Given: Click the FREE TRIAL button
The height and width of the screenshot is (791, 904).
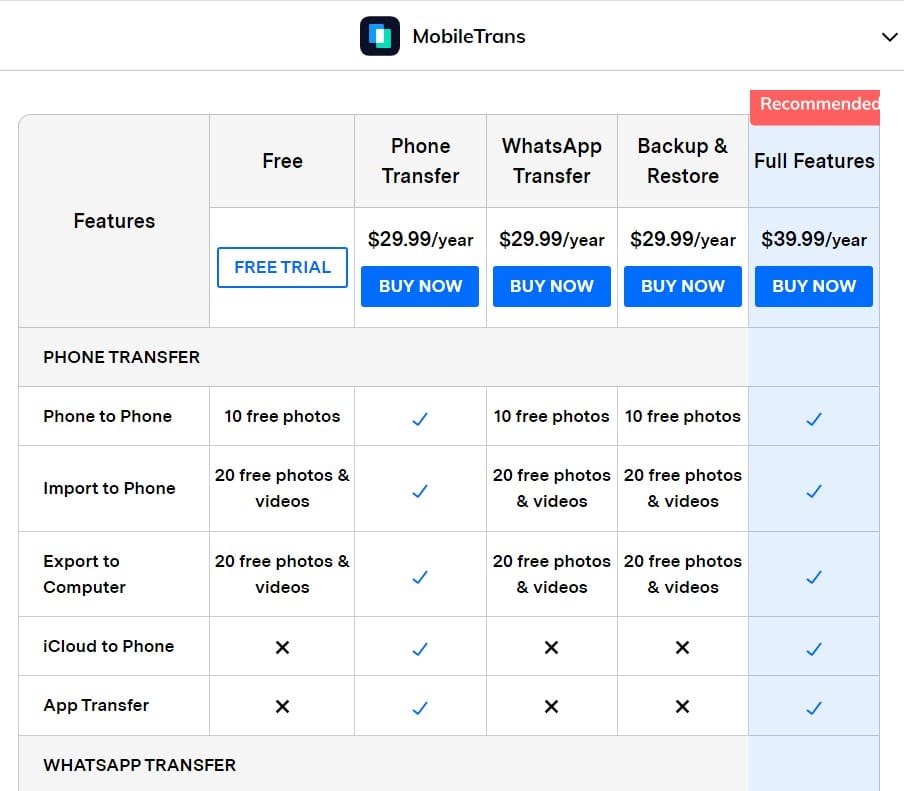Looking at the screenshot, I should pyautogui.click(x=282, y=267).
